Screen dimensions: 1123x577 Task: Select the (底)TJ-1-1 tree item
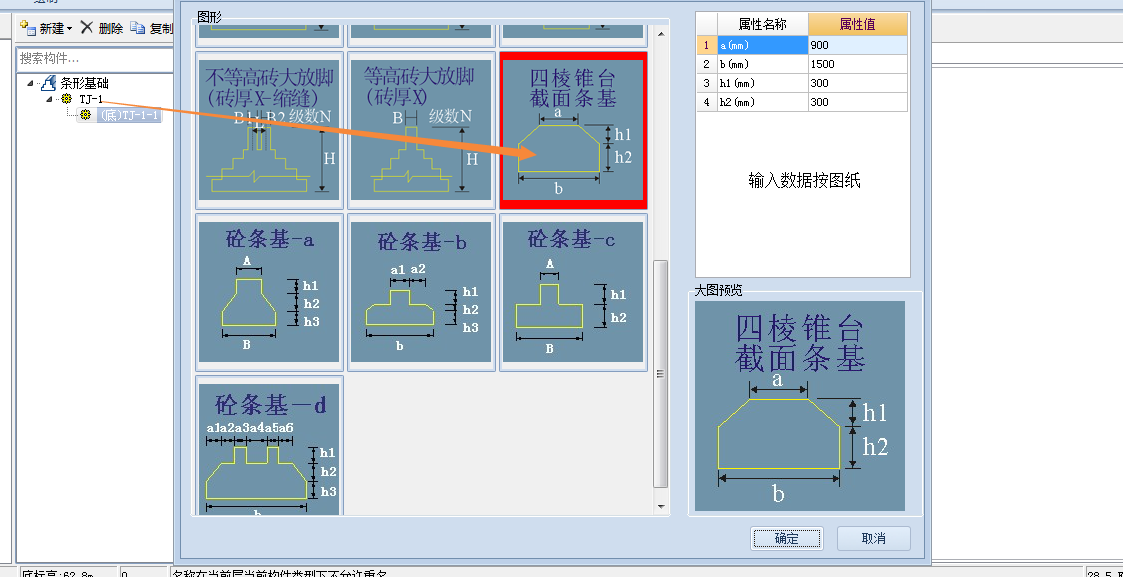coord(129,115)
